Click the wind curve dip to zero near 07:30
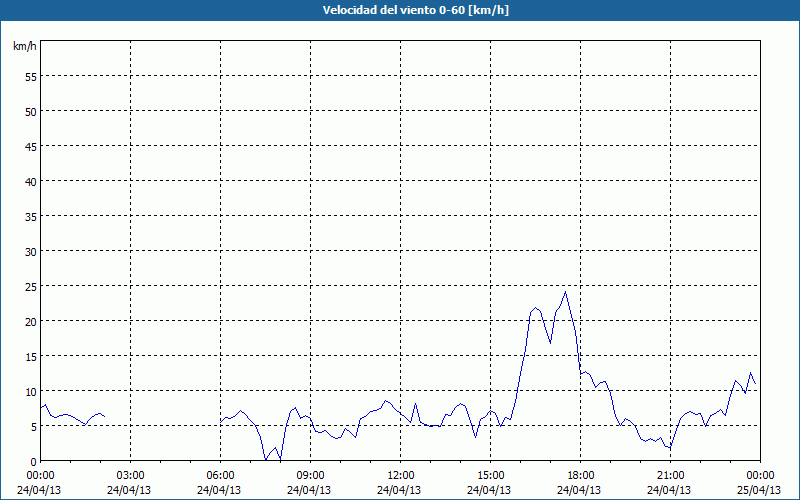Viewport: 800px width, 500px height. (266, 459)
